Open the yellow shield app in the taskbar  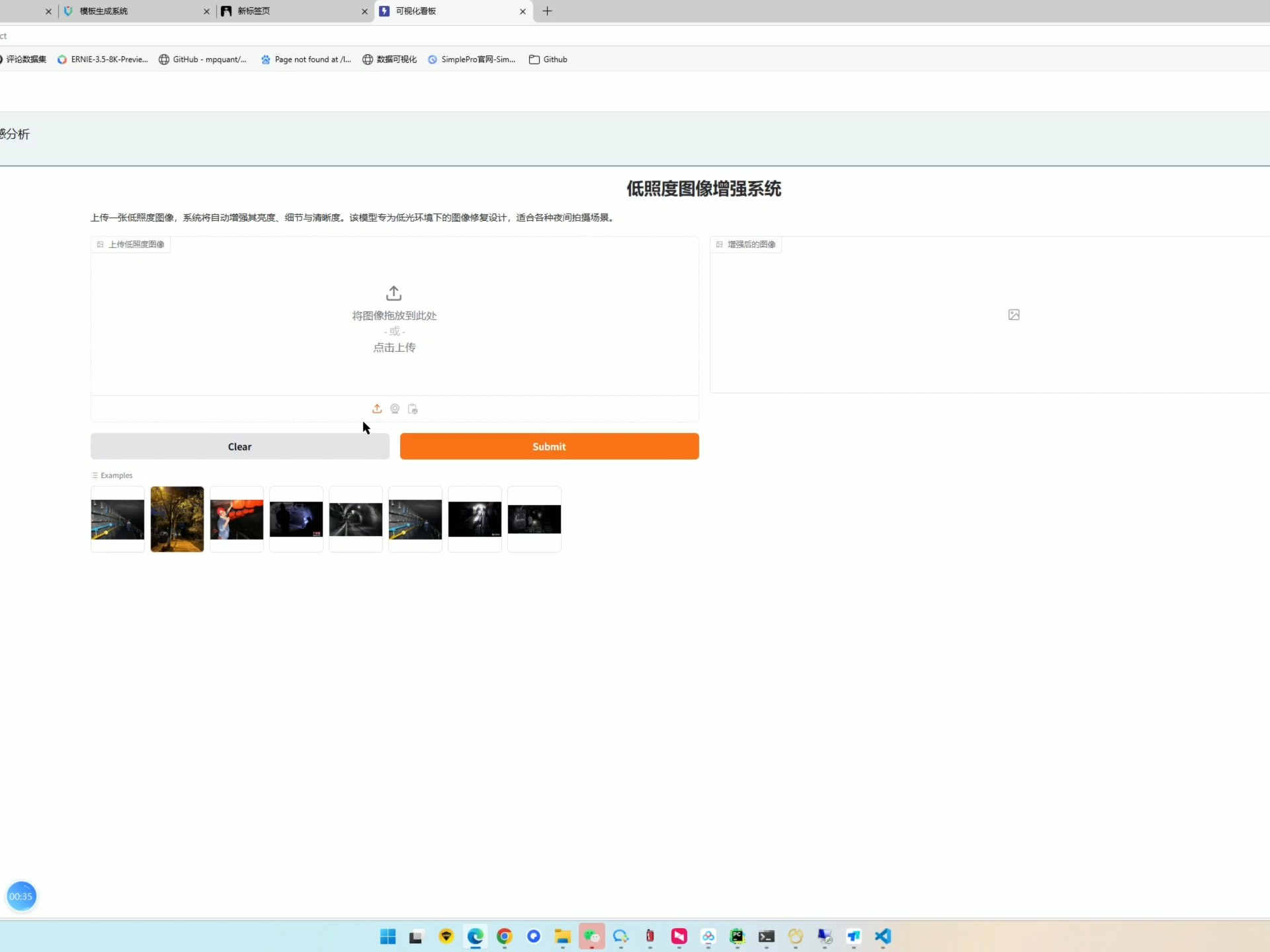tap(446, 936)
